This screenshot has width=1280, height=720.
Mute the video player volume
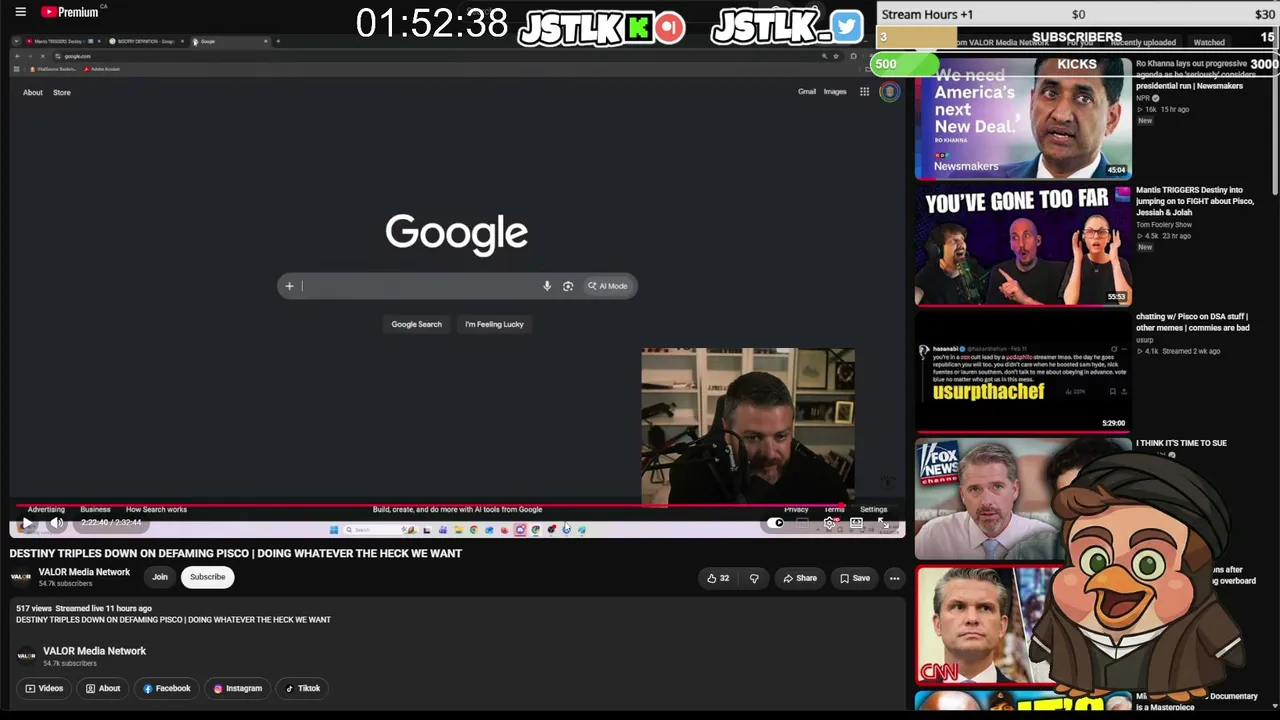[x=57, y=523]
